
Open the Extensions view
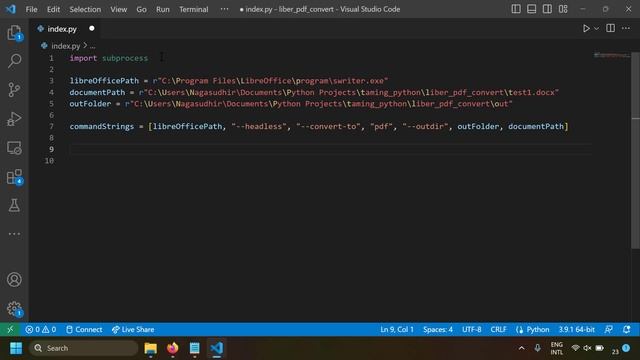[14, 177]
